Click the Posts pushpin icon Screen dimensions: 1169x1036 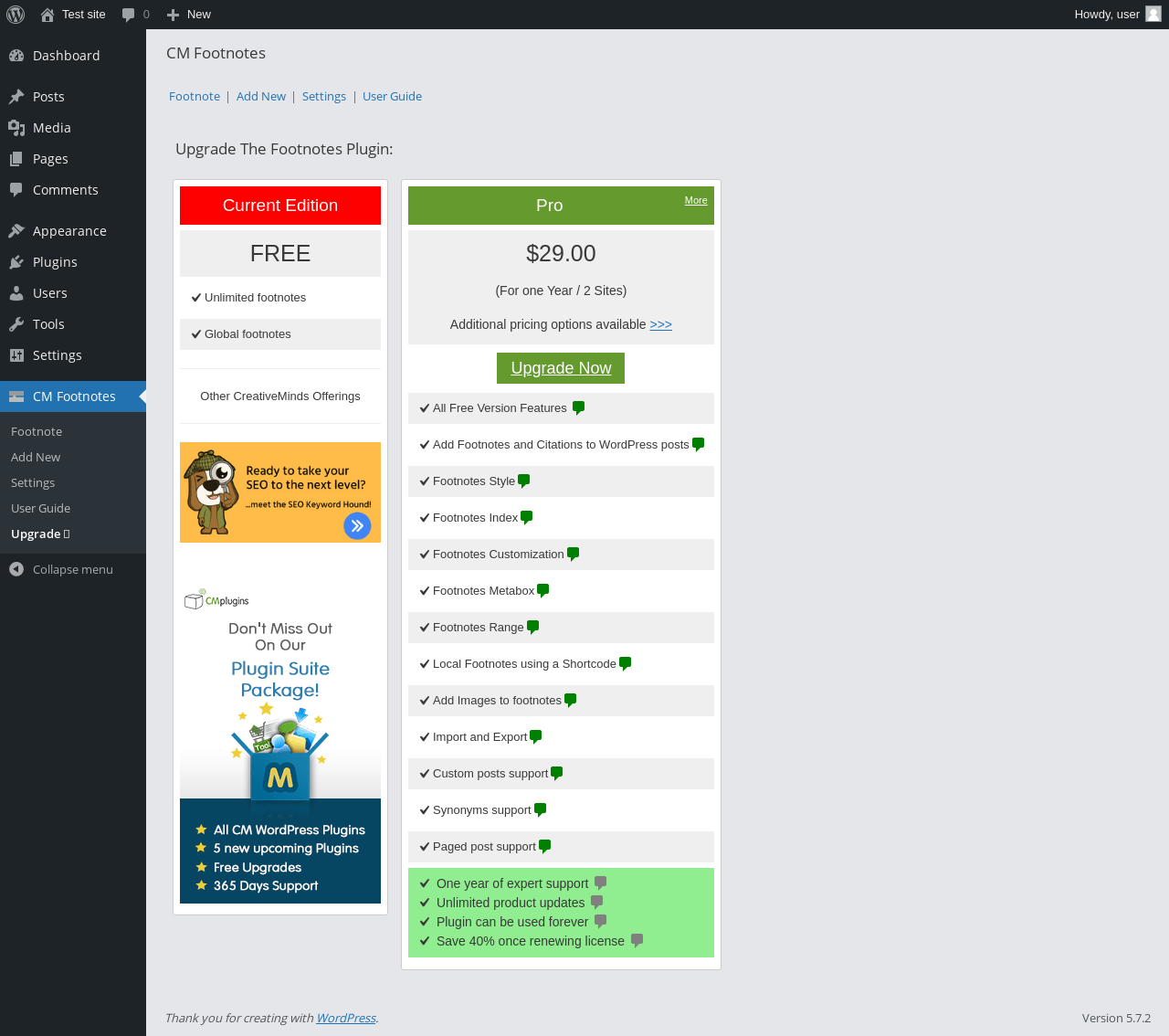tap(16, 97)
